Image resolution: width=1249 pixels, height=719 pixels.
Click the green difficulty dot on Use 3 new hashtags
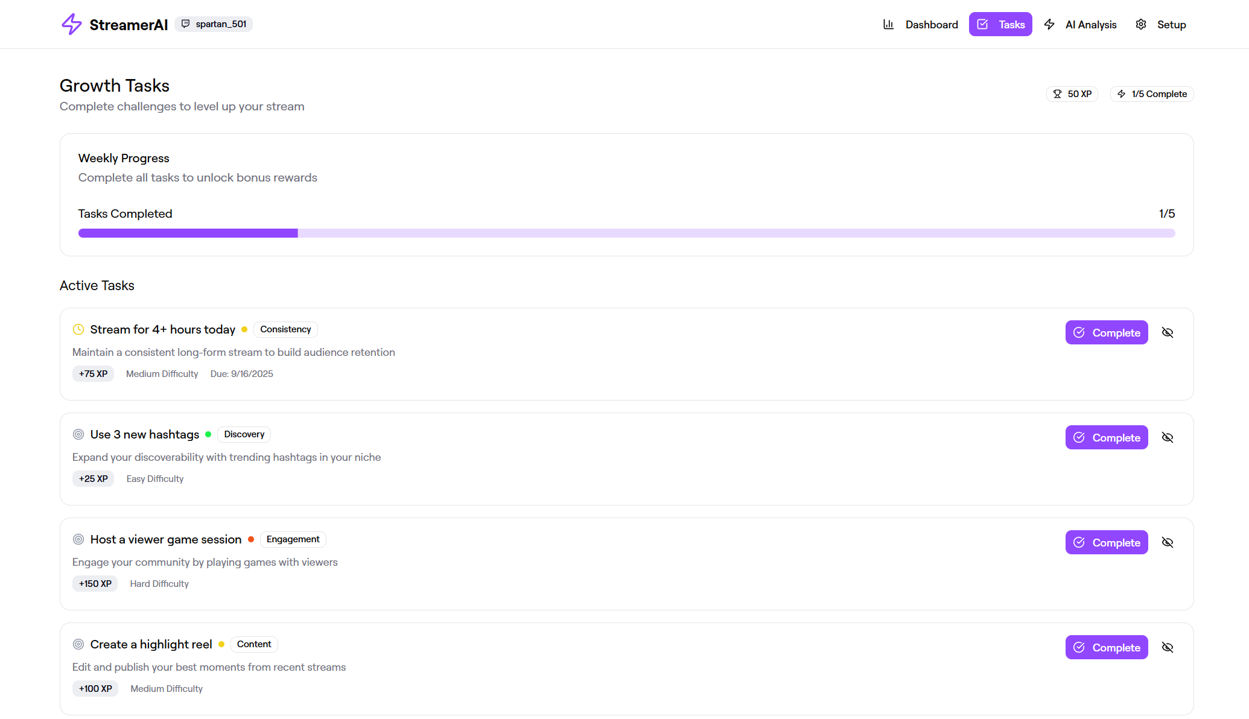(x=208, y=434)
